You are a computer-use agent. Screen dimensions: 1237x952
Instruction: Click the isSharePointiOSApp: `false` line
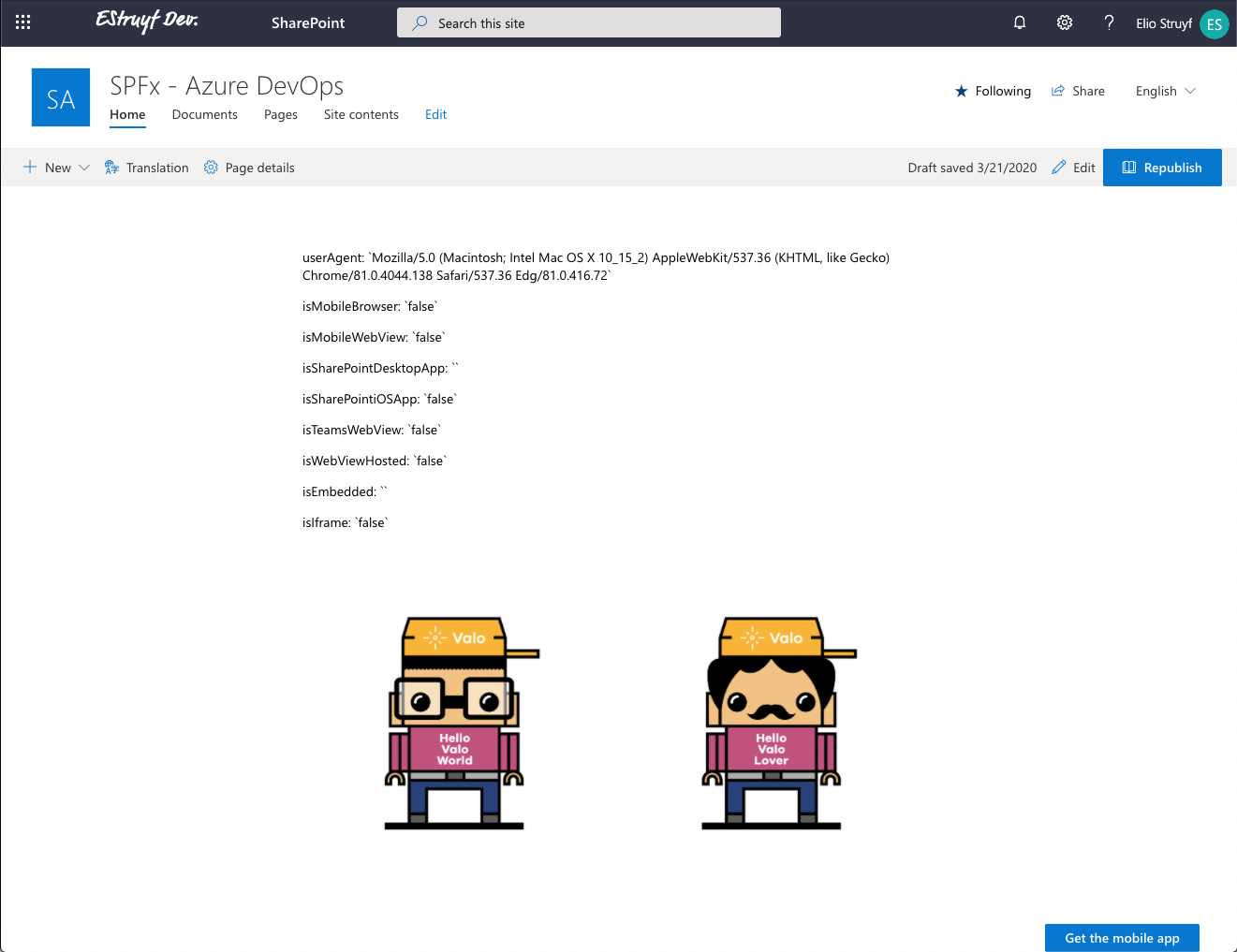pos(379,399)
